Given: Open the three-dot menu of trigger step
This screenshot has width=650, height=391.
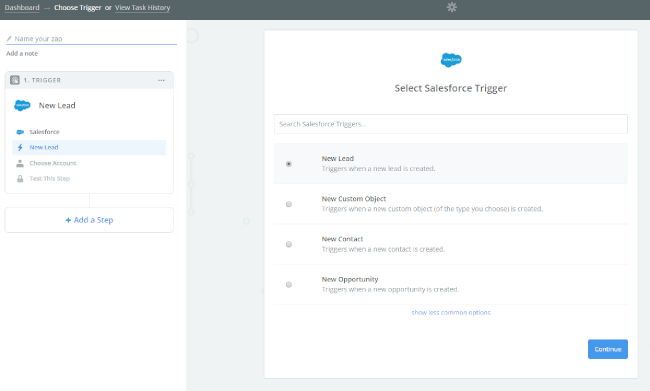Looking at the screenshot, I should (161, 80).
